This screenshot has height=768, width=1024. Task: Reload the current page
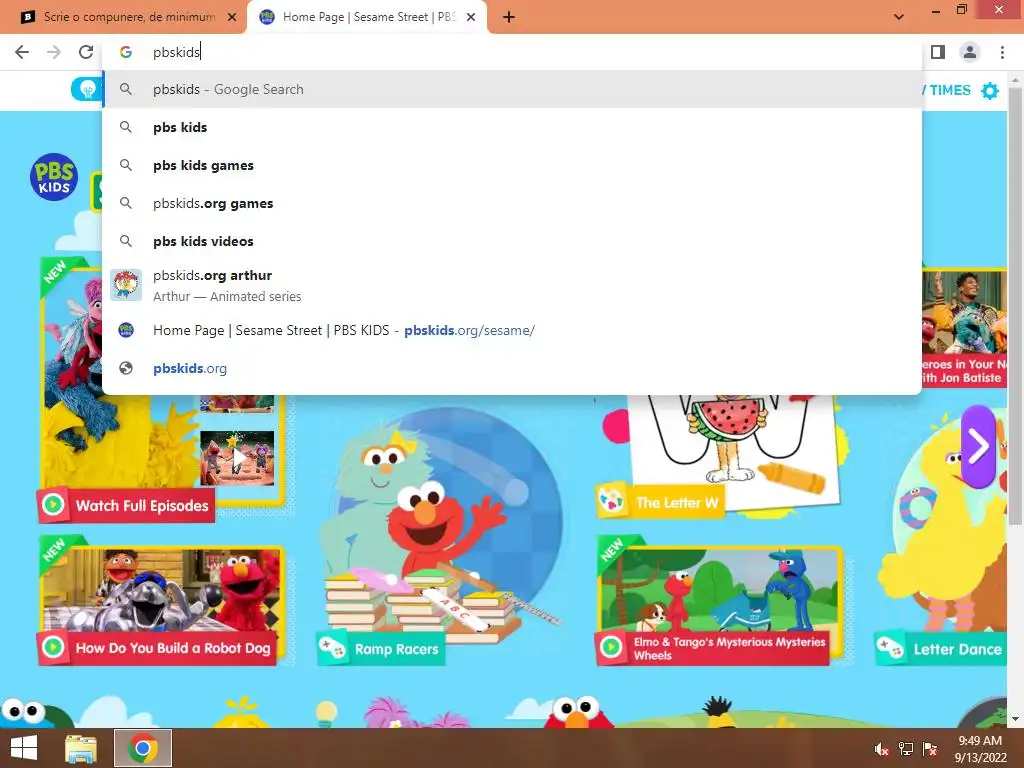[x=86, y=52]
